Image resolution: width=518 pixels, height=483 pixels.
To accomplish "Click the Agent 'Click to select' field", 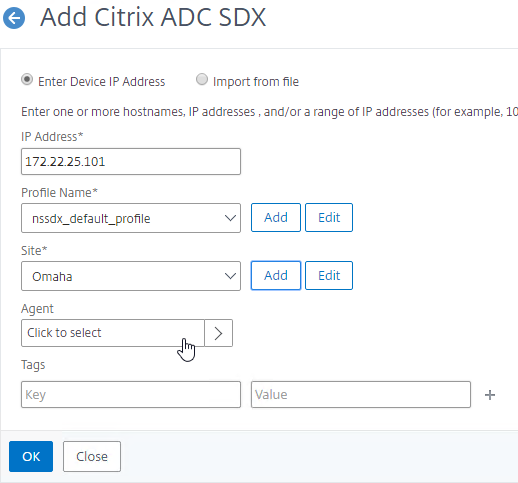I will [x=113, y=333].
